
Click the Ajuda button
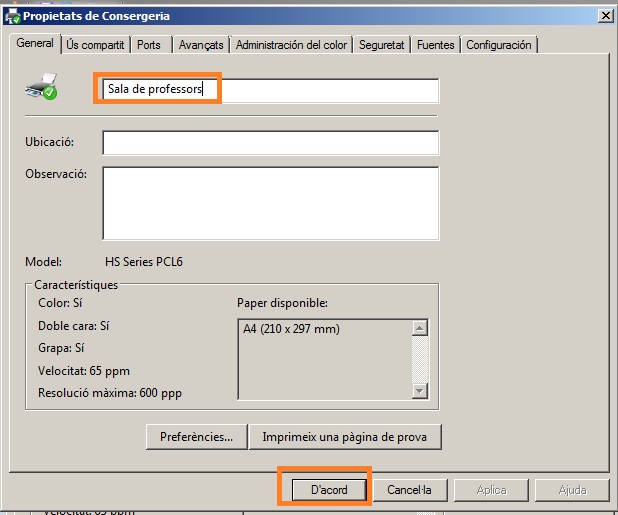point(572,490)
